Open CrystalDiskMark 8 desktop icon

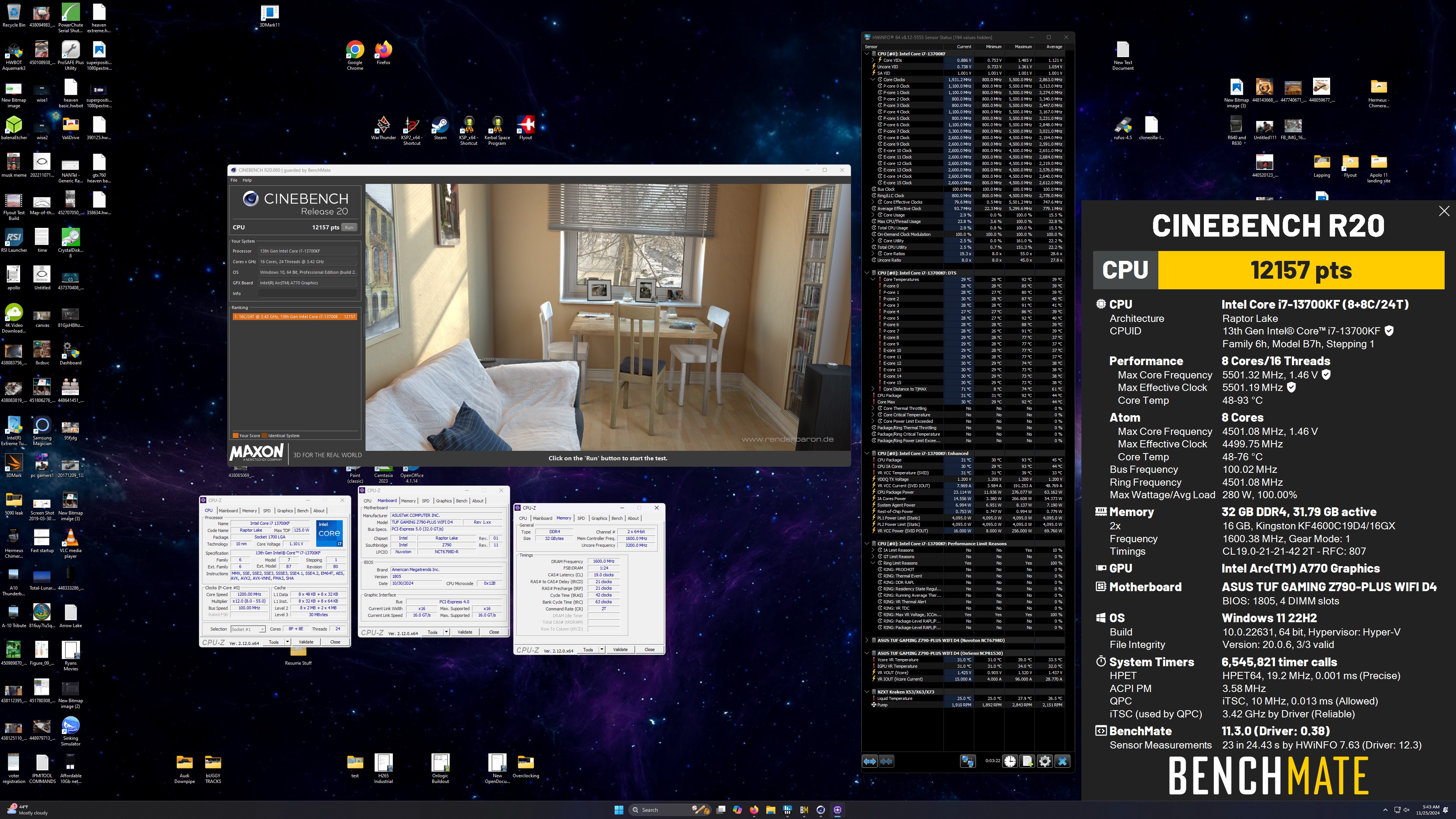[x=71, y=243]
